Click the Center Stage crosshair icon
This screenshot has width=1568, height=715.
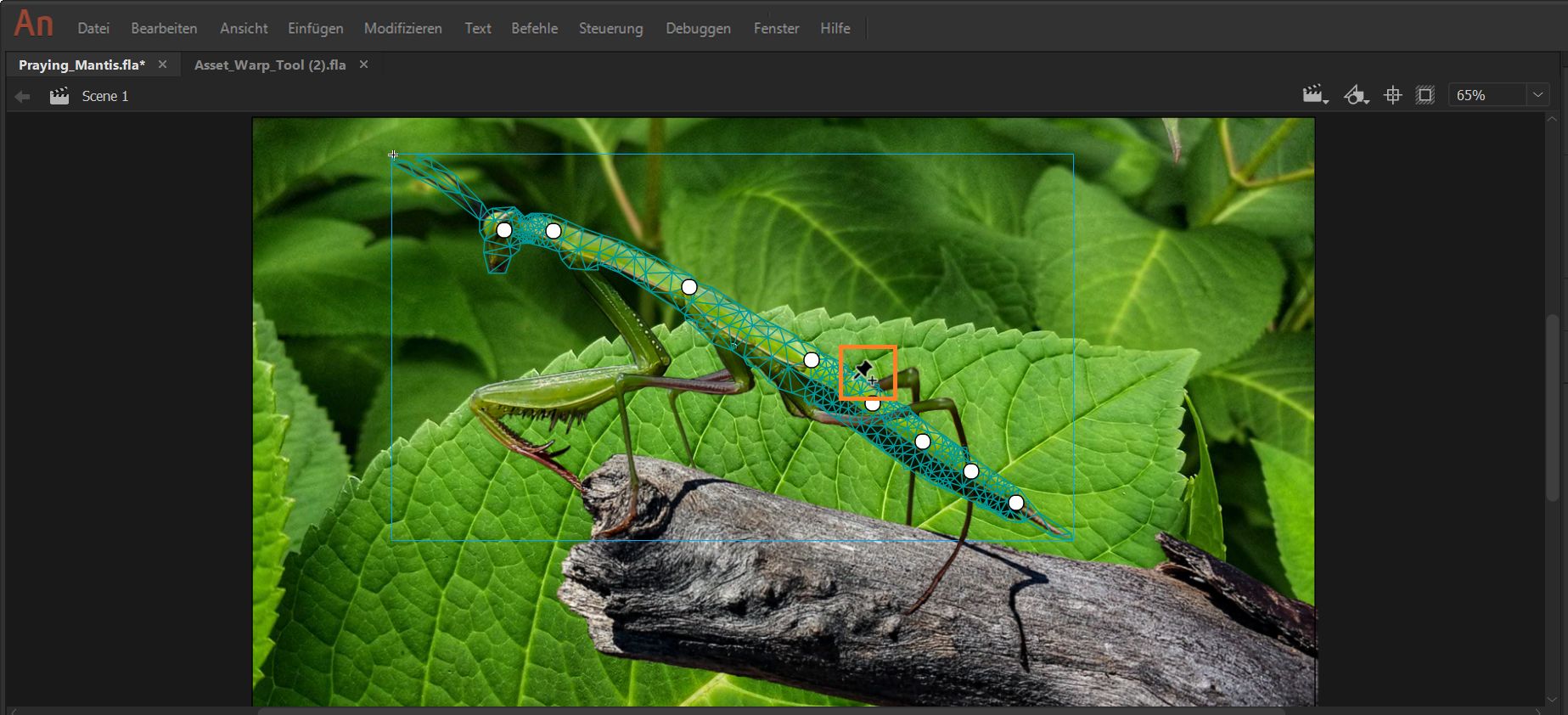1392,95
